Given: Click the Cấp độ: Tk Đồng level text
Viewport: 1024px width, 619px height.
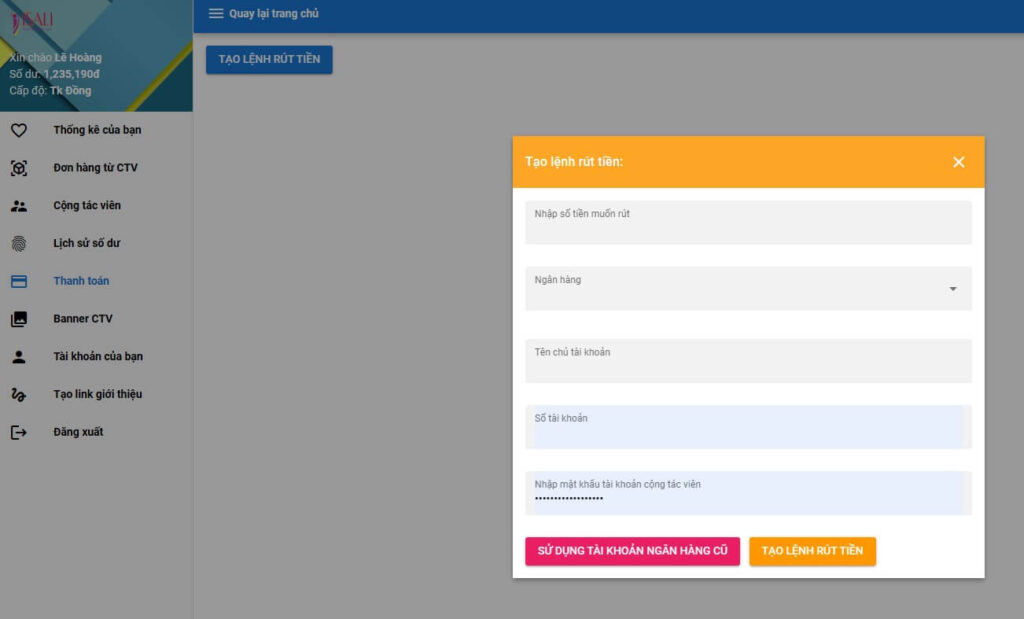Looking at the screenshot, I should point(50,91).
